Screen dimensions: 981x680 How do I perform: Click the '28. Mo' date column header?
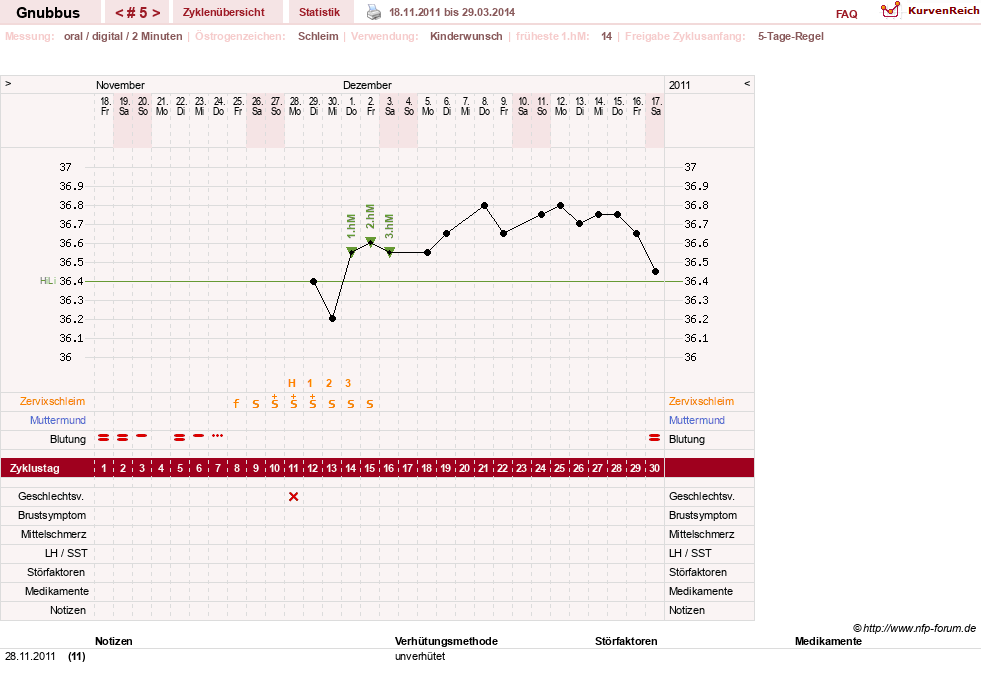point(295,106)
